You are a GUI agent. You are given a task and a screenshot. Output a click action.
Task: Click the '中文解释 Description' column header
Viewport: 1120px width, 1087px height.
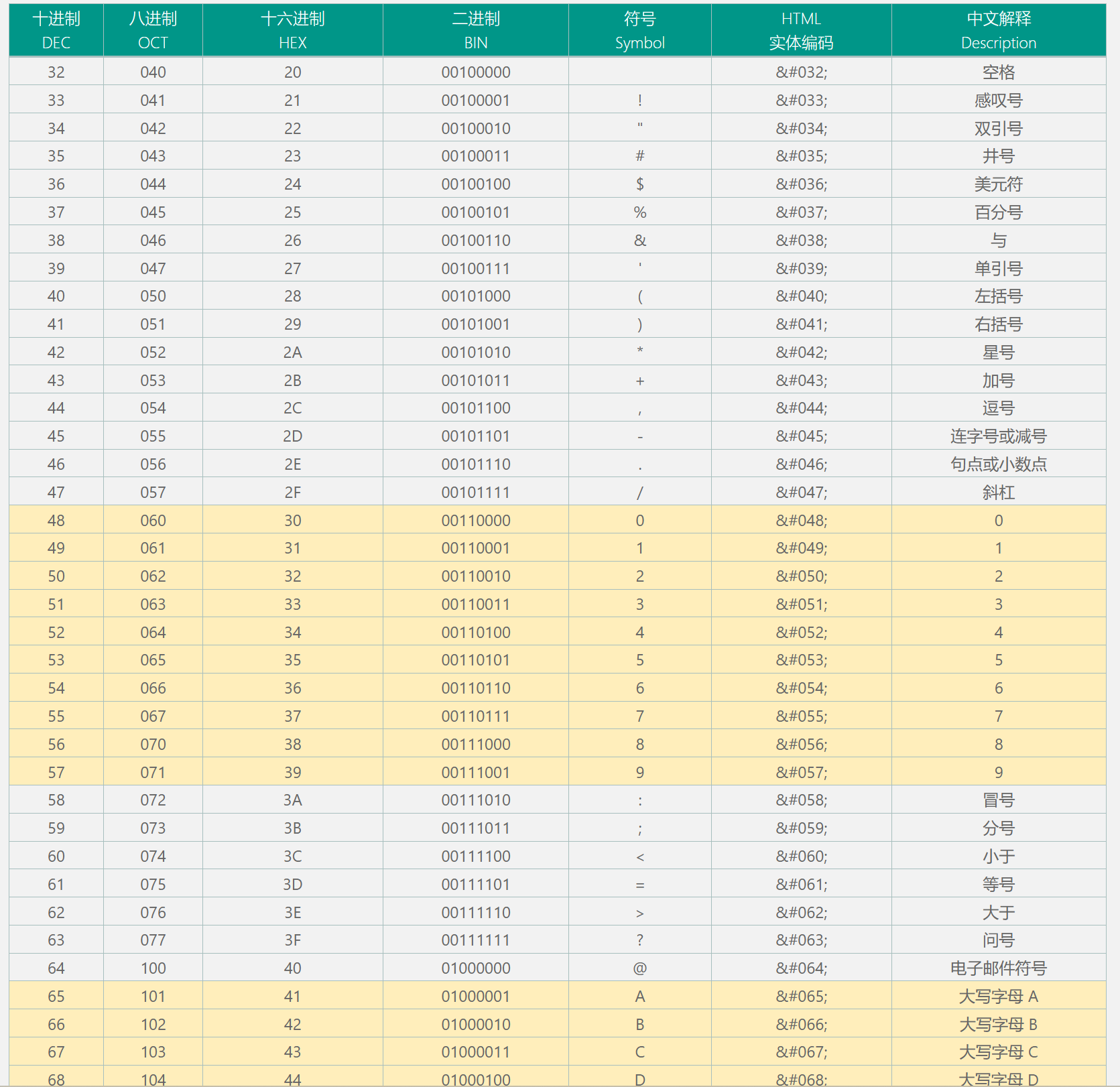999,30
